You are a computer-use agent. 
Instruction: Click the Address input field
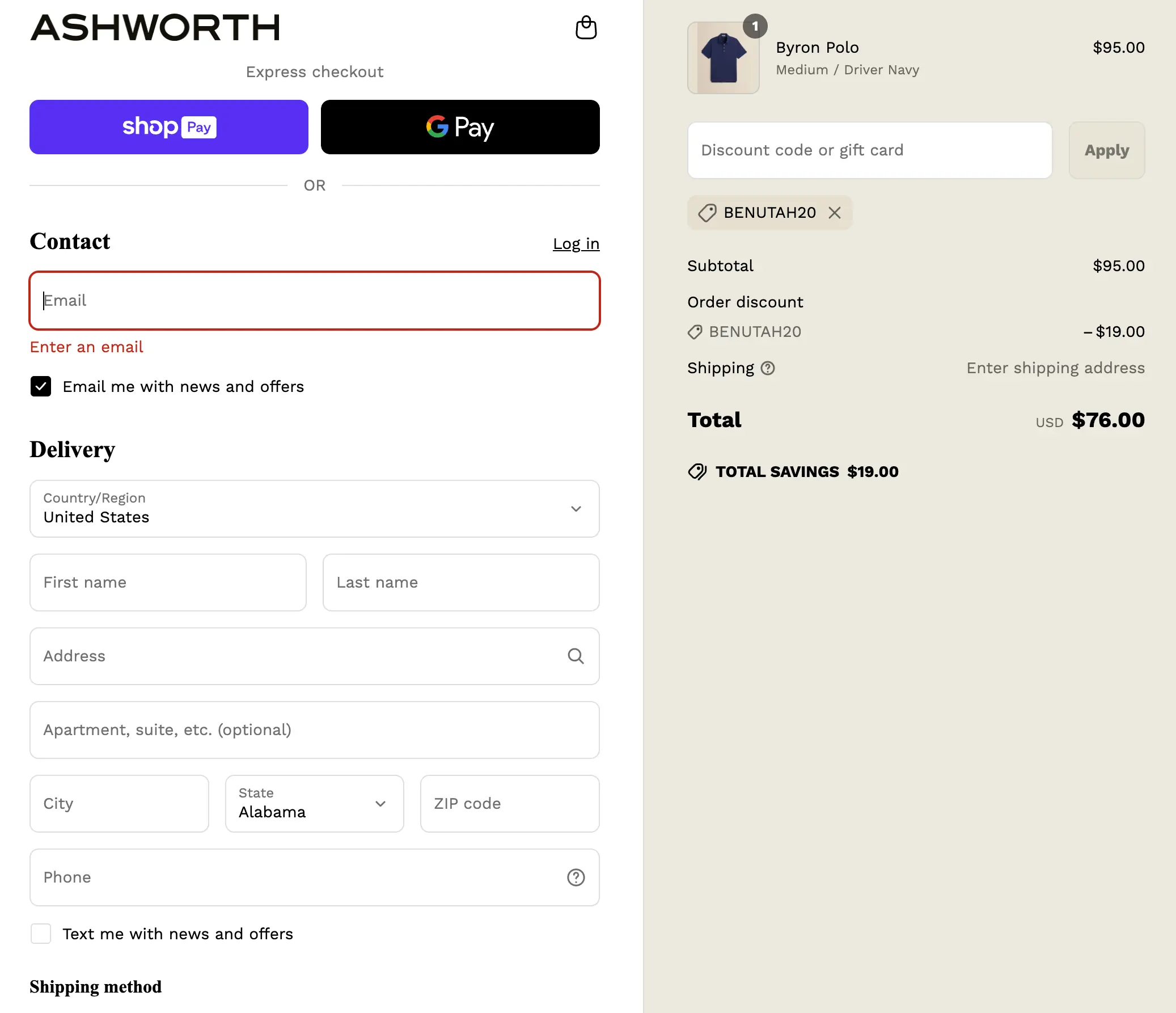tap(315, 656)
